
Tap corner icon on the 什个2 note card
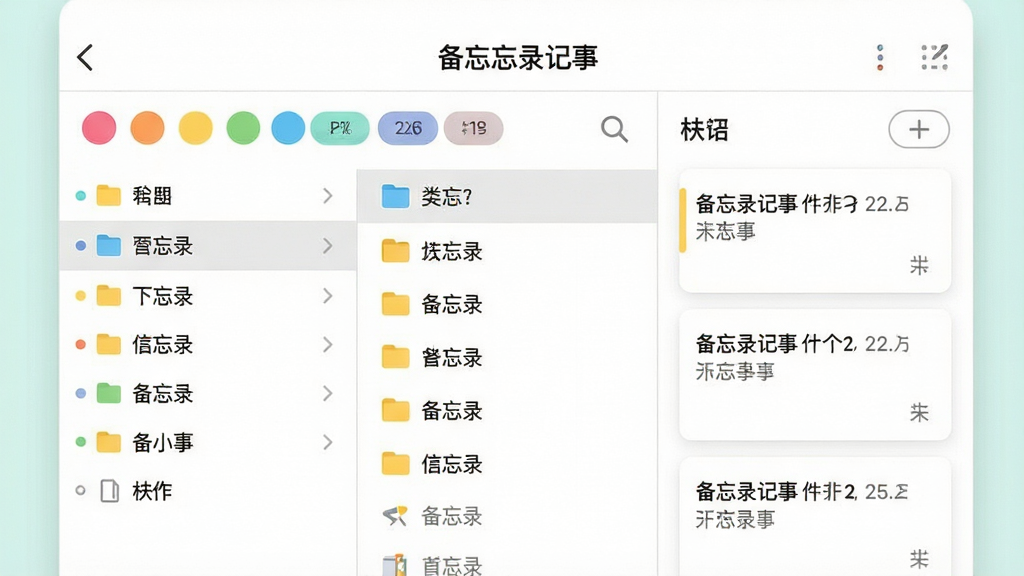[919, 412]
